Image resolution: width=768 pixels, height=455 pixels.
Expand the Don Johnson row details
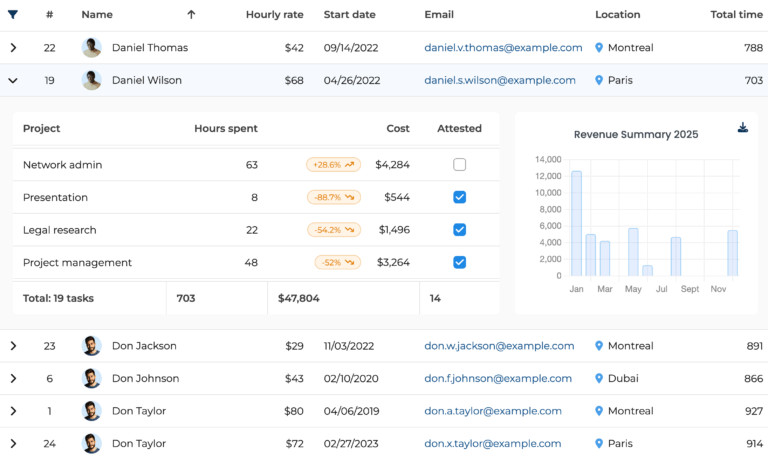(x=13, y=379)
